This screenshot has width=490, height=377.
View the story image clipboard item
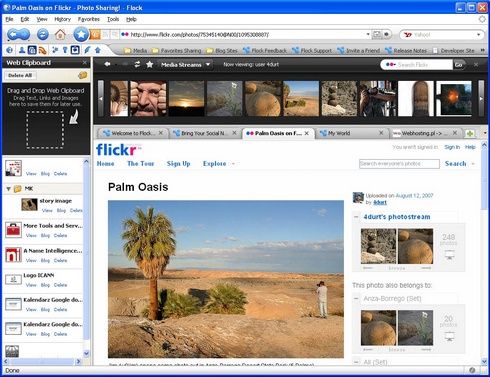tap(47, 210)
